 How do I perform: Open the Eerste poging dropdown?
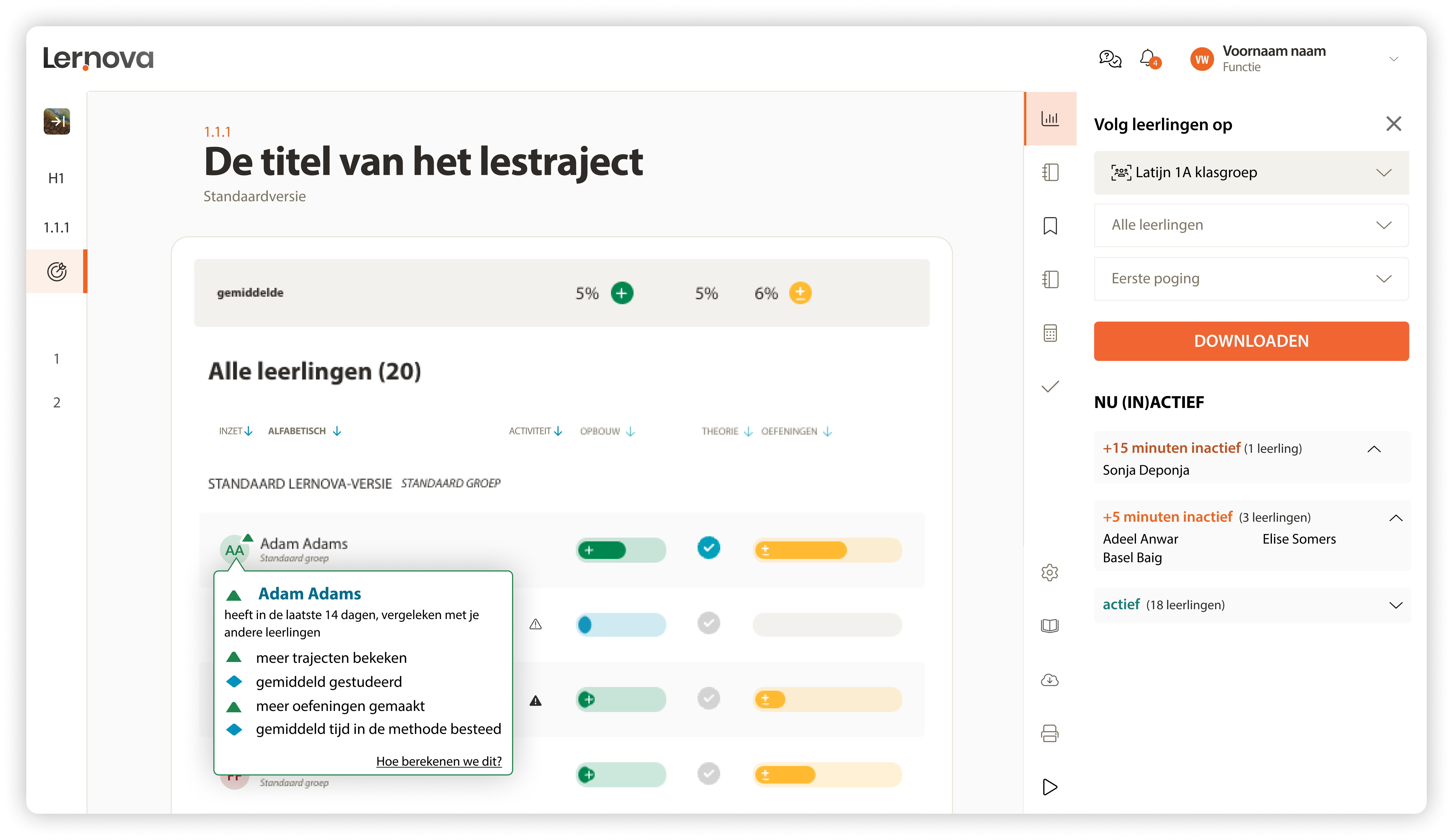click(x=1251, y=278)
